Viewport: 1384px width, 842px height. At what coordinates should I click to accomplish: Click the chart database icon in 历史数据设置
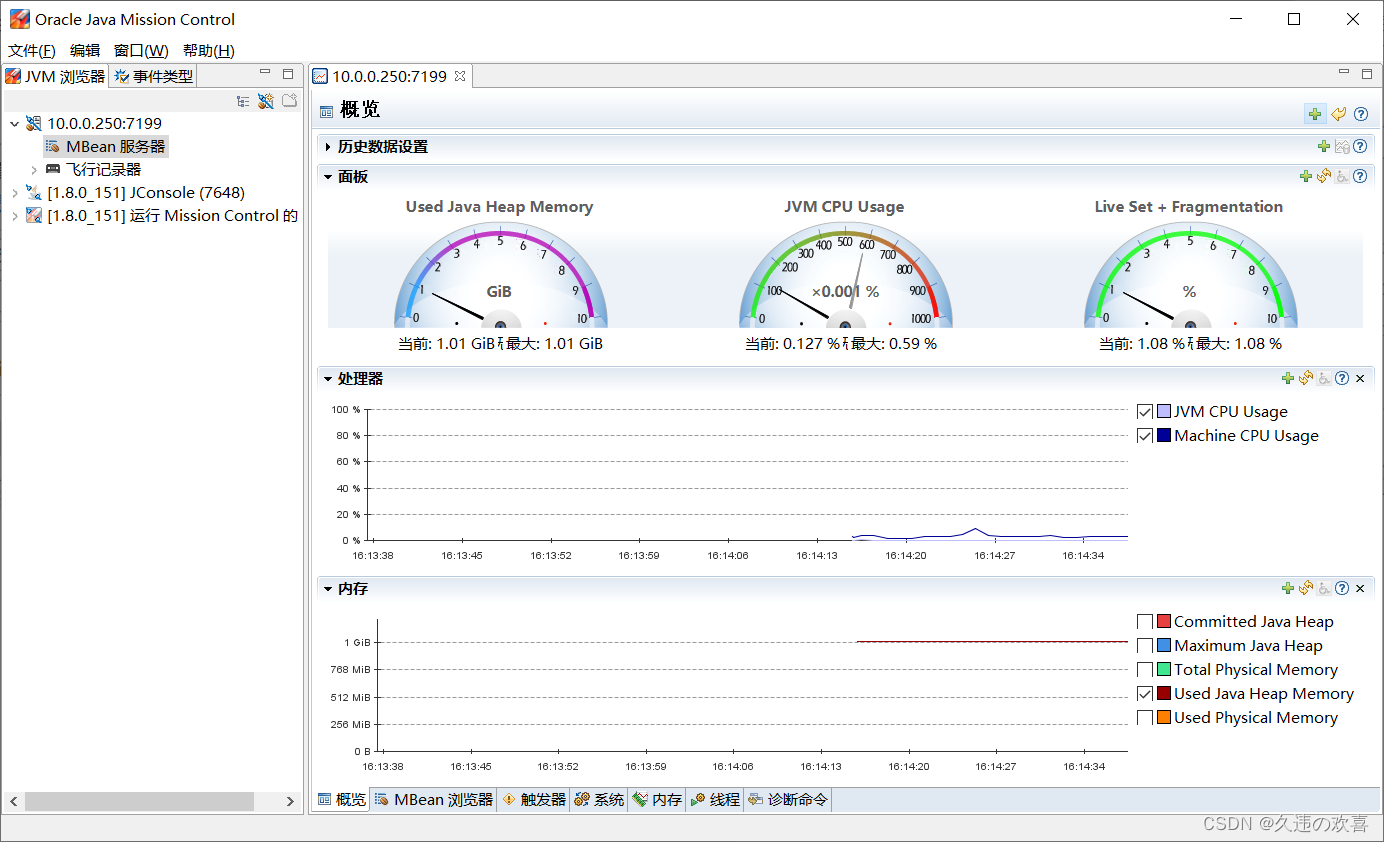(x=1342, y=147)
